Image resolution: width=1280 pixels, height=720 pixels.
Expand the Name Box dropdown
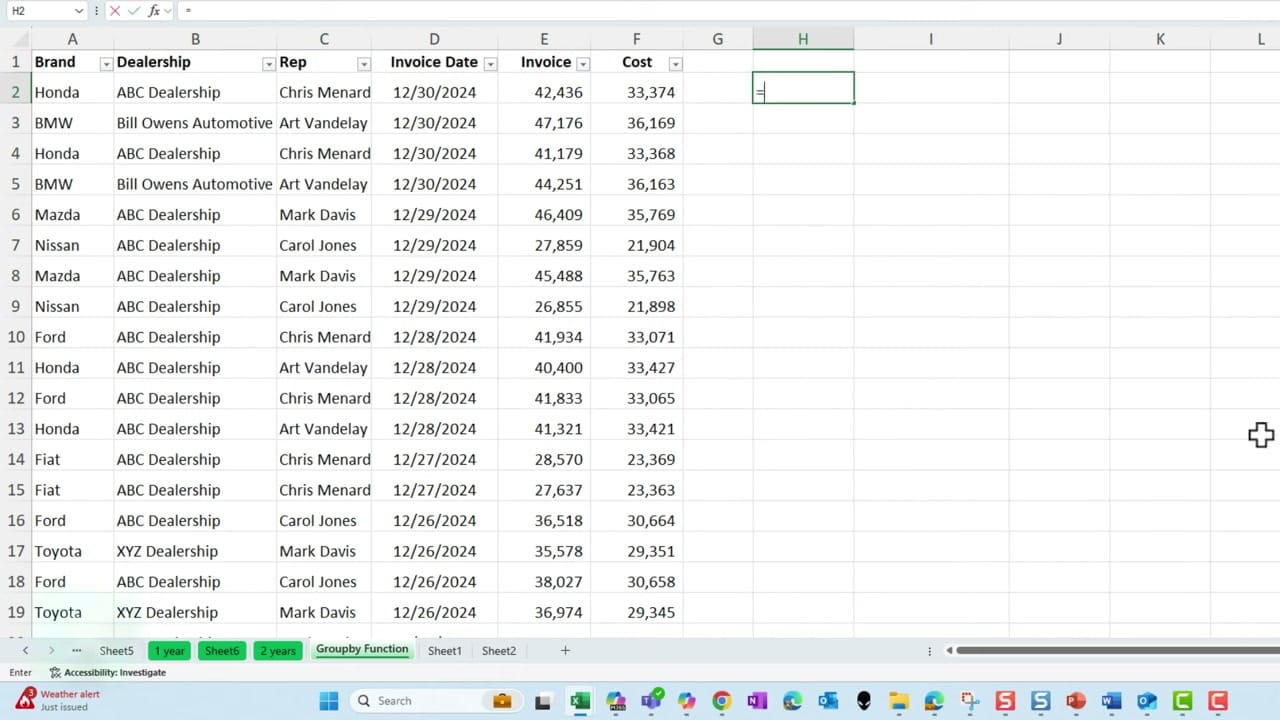point(81,11)
